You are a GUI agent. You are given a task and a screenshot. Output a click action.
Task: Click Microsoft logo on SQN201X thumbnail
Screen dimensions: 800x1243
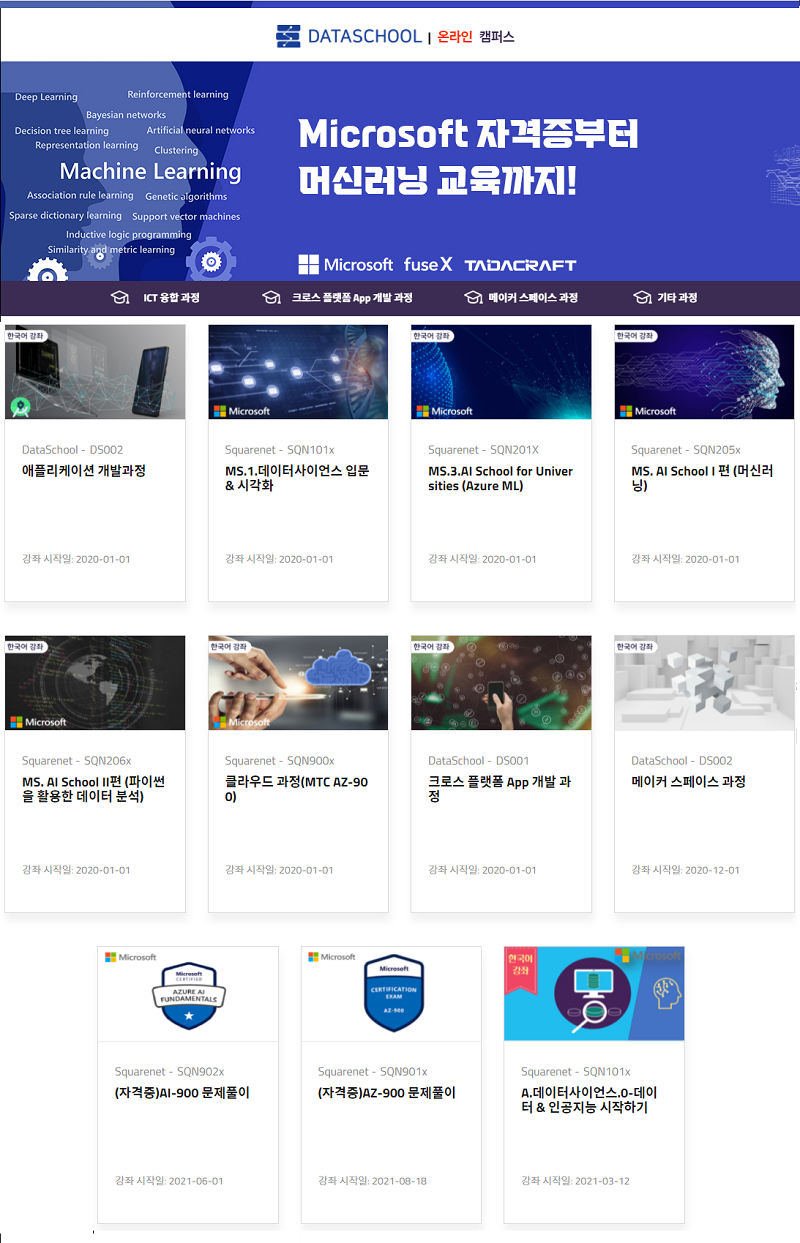click(445, 411)
